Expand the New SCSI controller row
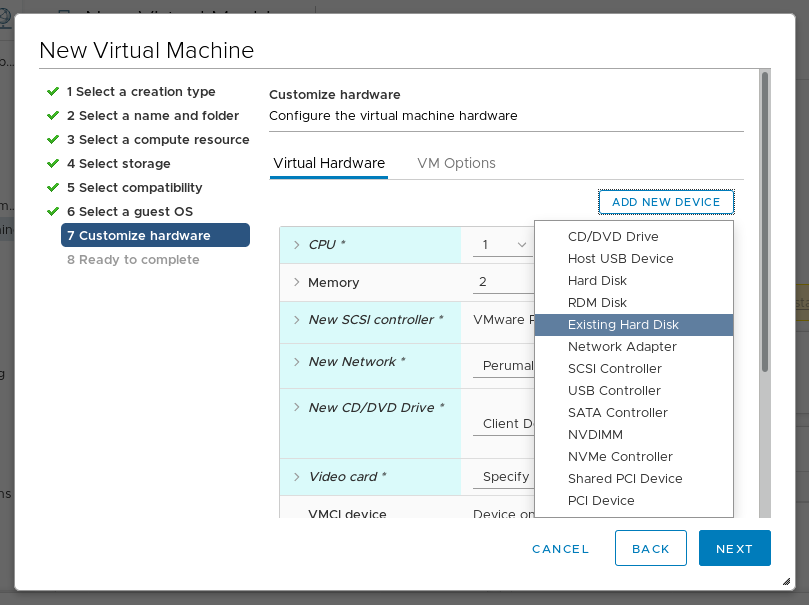This screenshot has width=809, height=605. [x=296, y=320]
